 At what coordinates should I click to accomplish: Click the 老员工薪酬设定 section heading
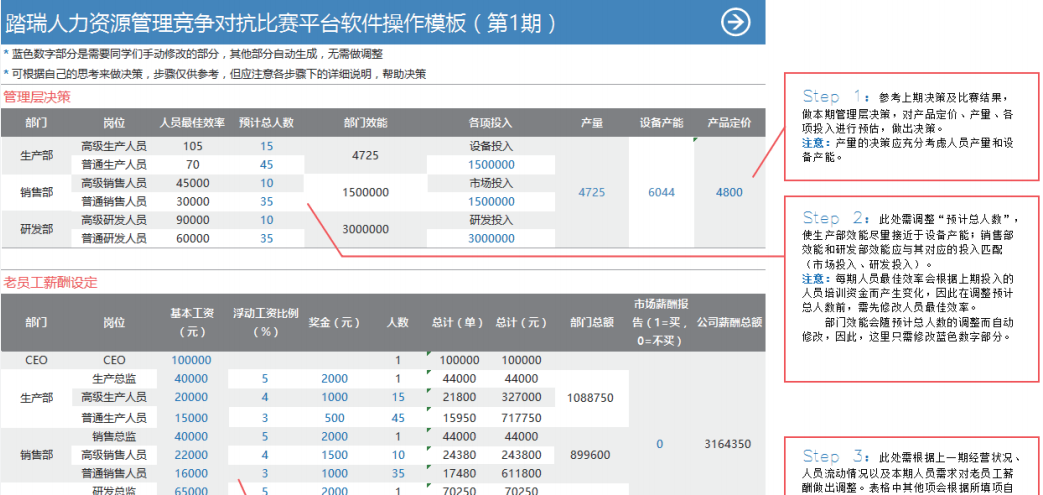coord(50,283)
